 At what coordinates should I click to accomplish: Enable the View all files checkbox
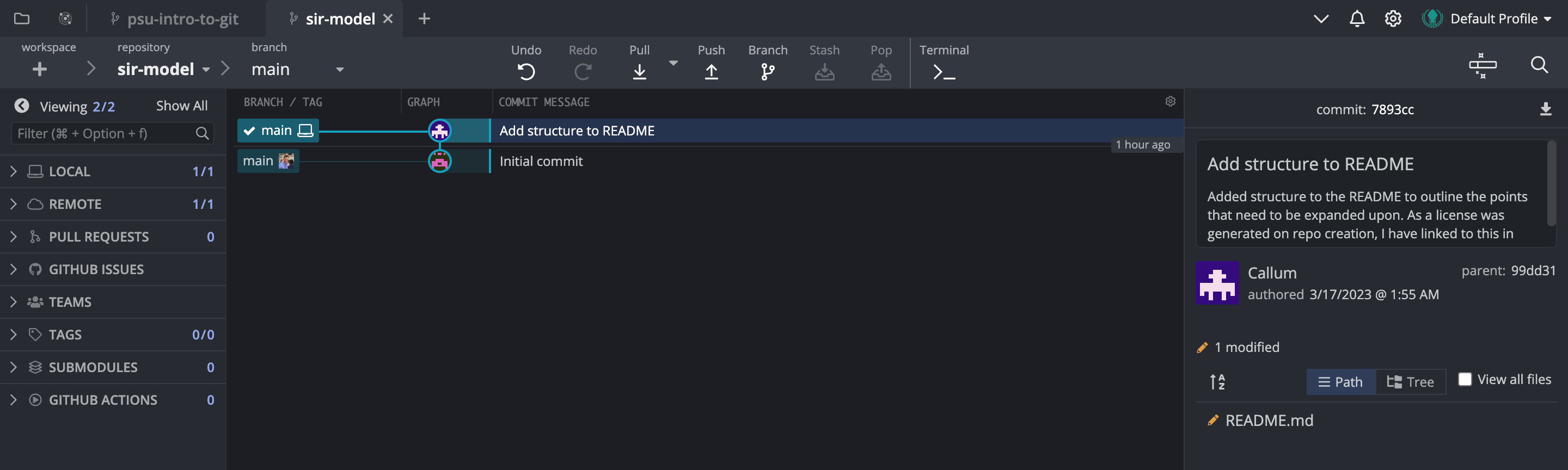pyautogui.click(x=1465, y=379)
